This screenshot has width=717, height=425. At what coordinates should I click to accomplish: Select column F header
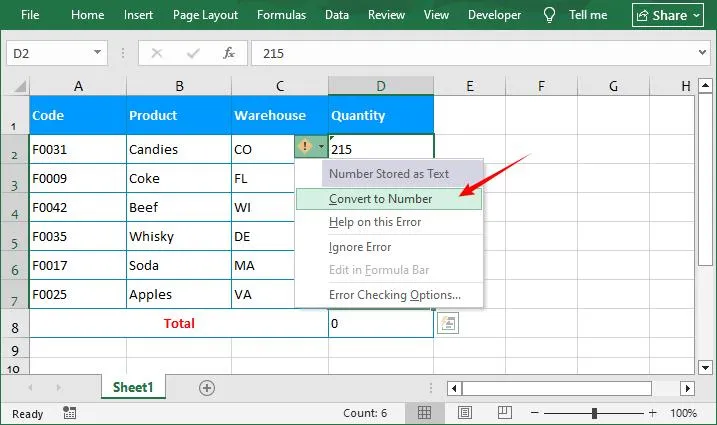pos(541,86)
